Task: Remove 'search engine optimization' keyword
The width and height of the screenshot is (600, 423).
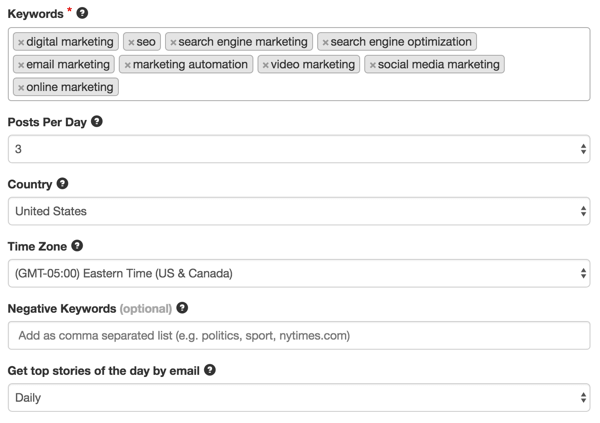Action: 325,42
